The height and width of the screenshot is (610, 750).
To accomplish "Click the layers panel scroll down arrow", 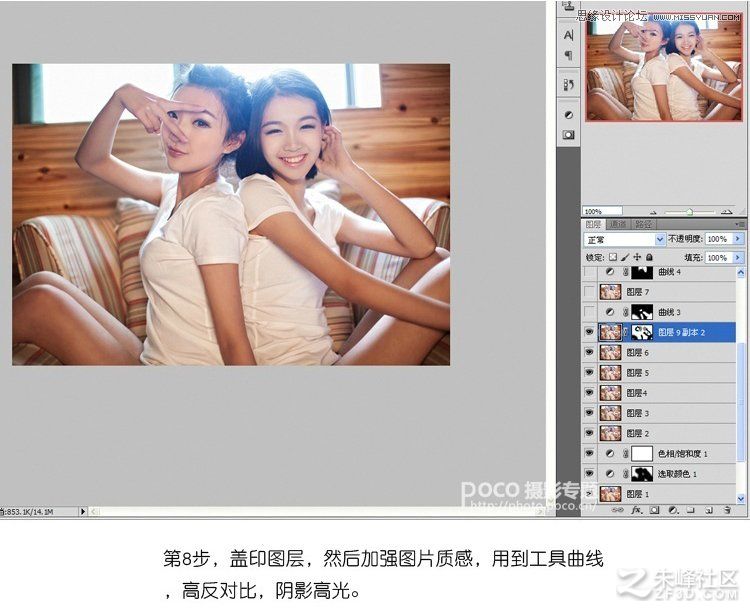I will click(741, 499).
